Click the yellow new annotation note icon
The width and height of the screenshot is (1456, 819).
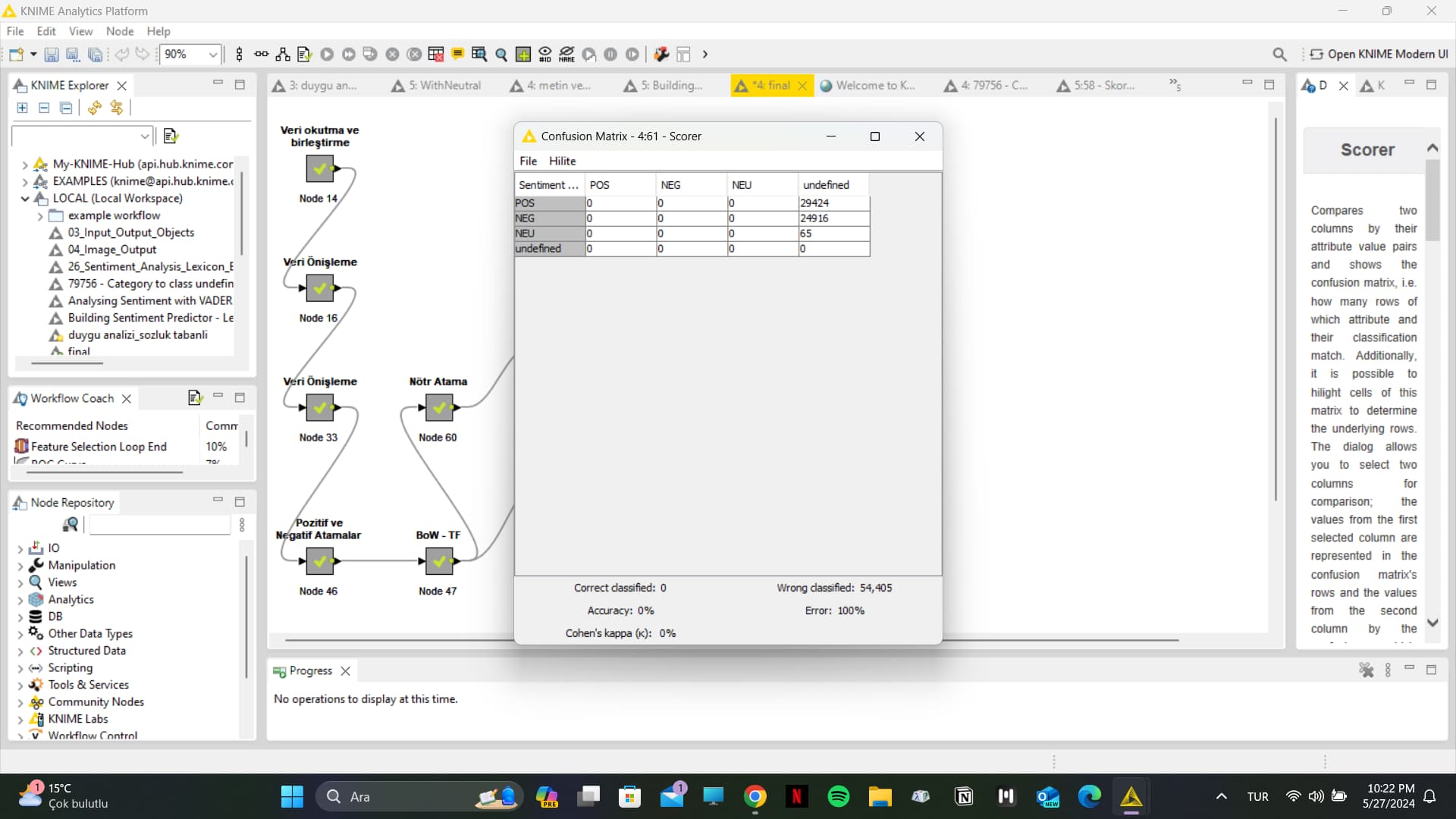[x=457, y=54]
